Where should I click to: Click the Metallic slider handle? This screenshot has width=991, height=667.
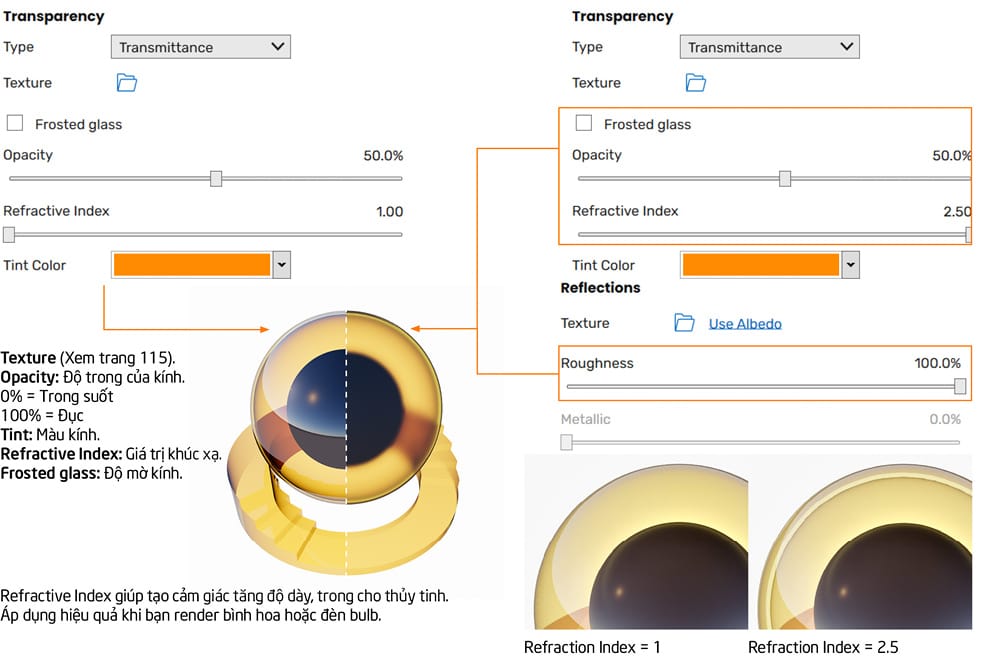566,442
